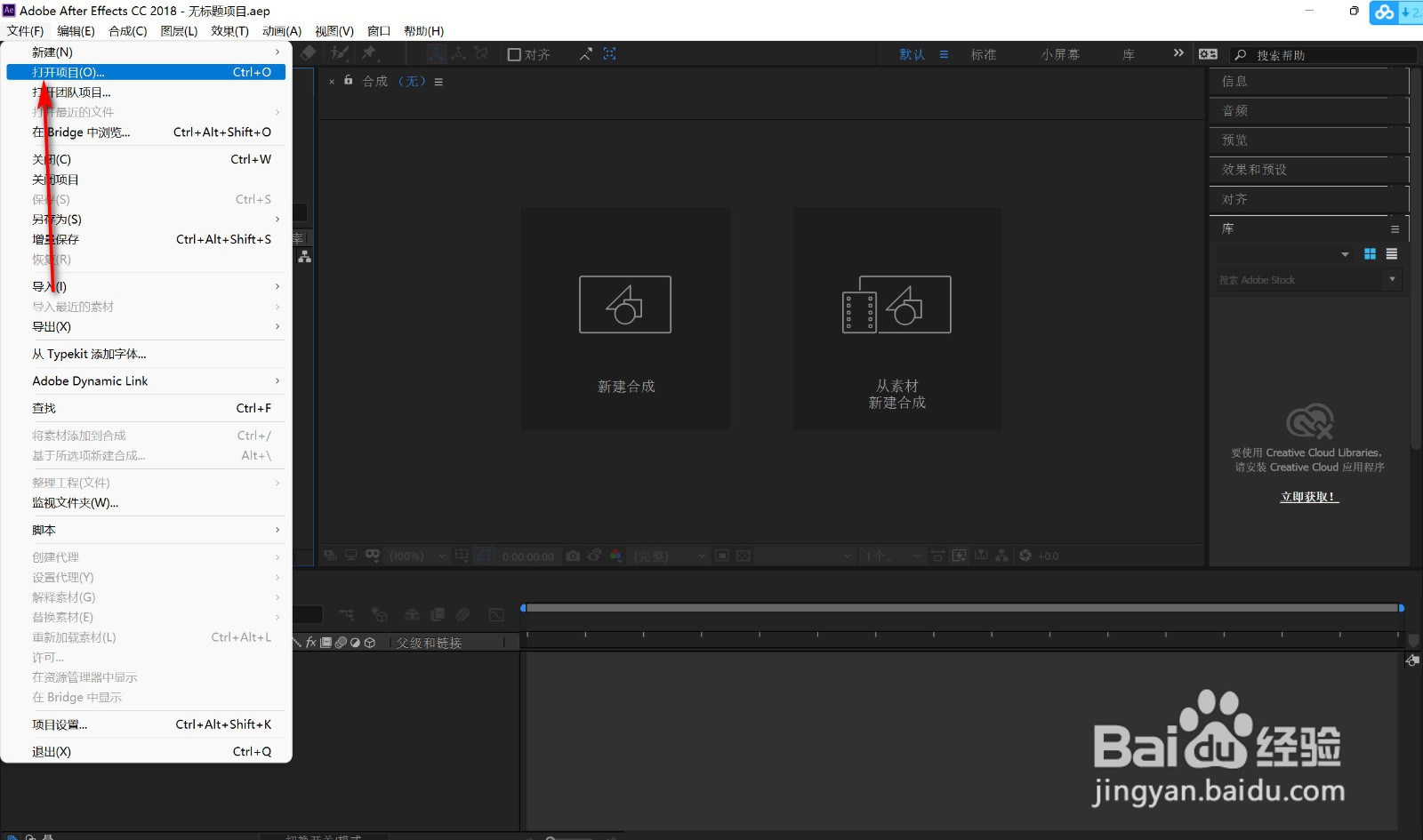Switch to the 小屏幕 workspace
The image size is (1423, 840).
pos(1060,54)
